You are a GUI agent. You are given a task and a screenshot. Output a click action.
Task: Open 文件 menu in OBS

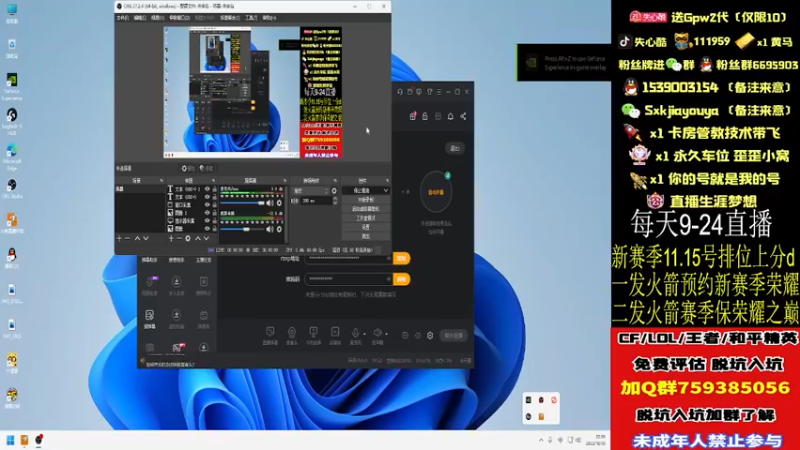pyautogui.click(x=122, y=18)
